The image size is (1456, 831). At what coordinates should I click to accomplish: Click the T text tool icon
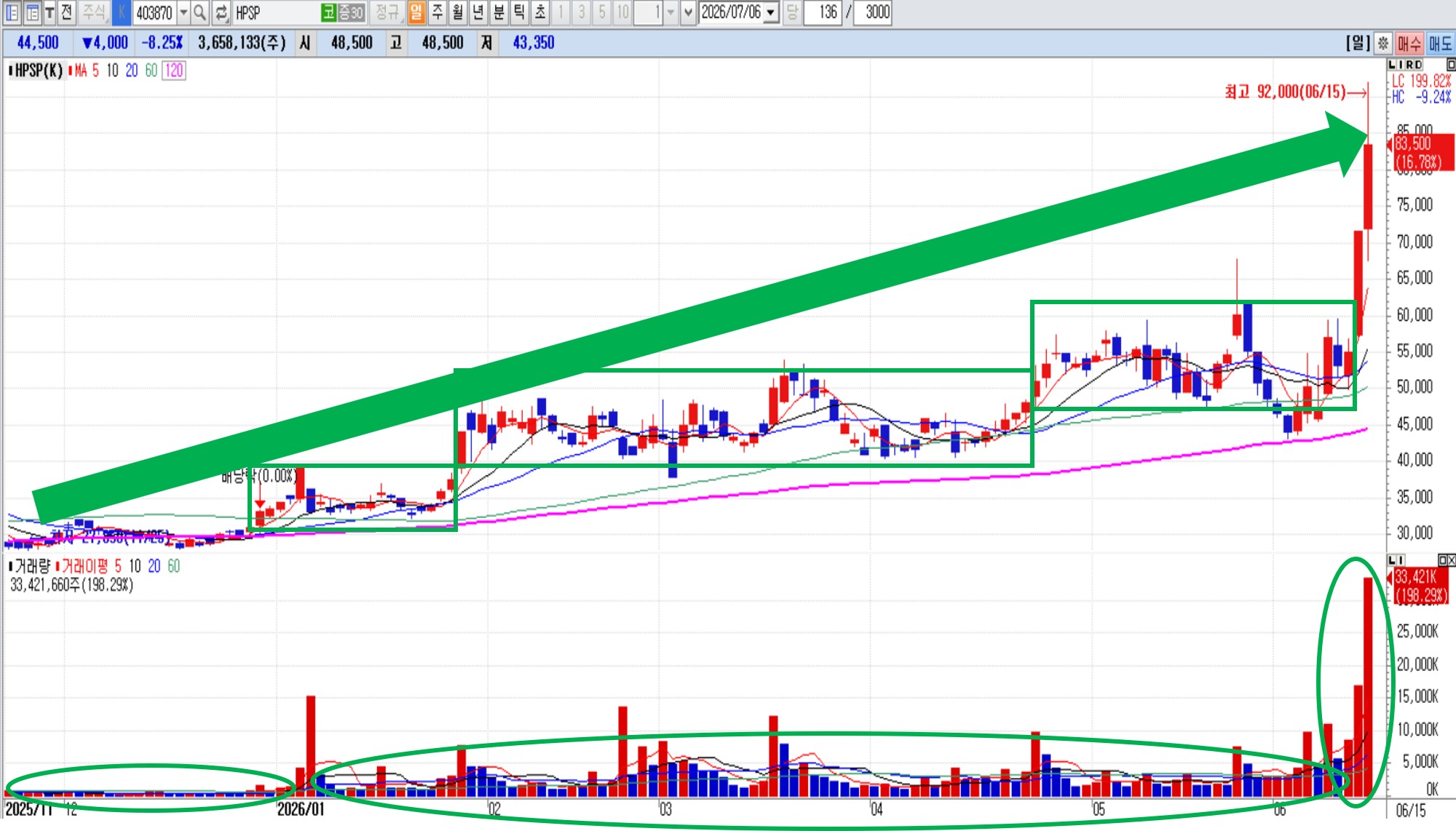pos(50,12)
